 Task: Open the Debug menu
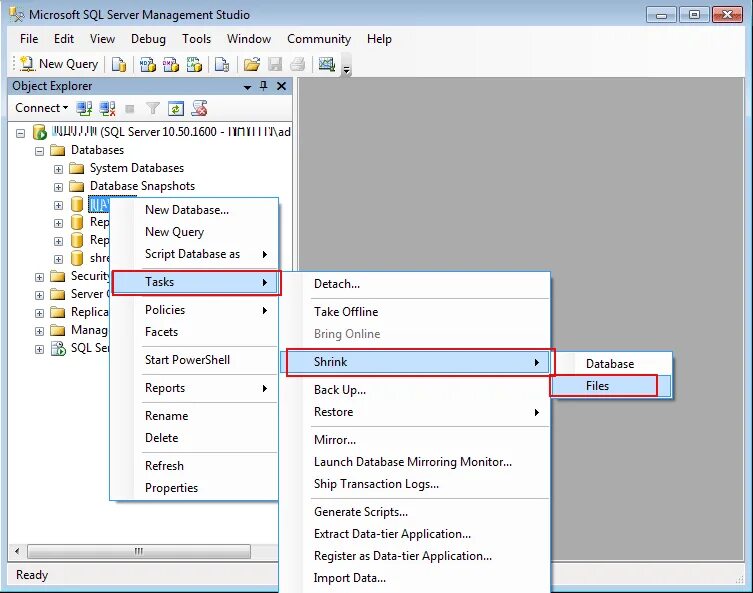click(148, 39)
